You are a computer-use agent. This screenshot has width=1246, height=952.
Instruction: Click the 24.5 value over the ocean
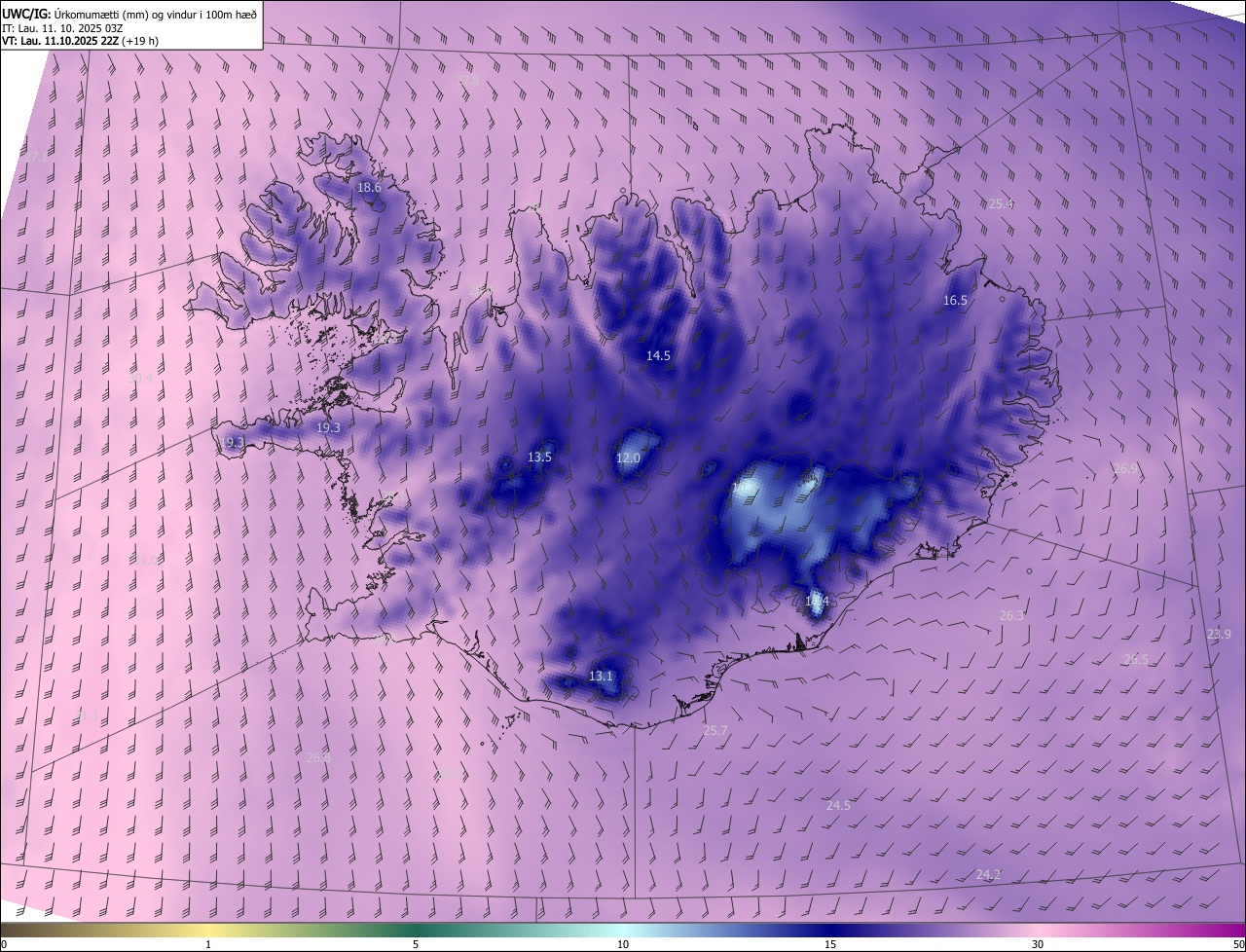tap(838, 806)
